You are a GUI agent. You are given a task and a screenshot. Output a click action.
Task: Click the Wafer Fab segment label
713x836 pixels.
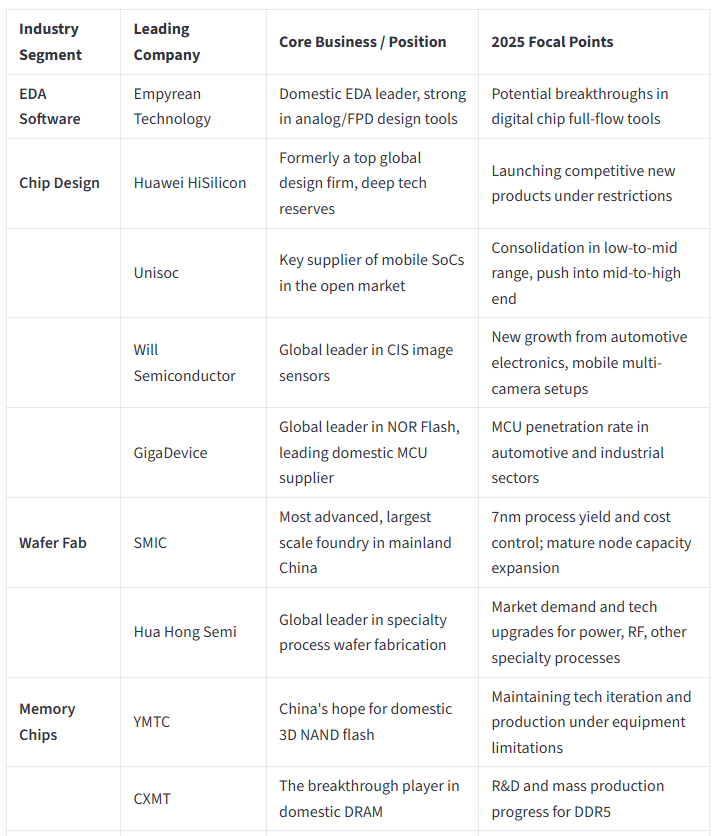(x=53, y=543)
